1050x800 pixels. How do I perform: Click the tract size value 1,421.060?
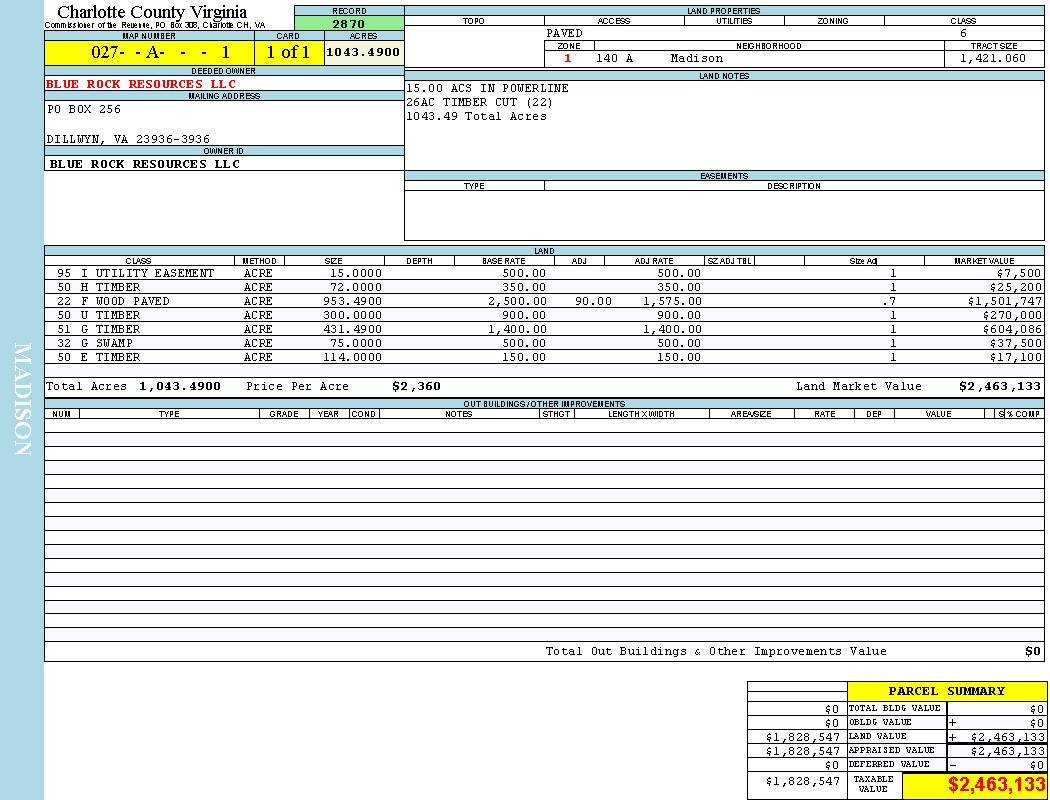point(992,59)
